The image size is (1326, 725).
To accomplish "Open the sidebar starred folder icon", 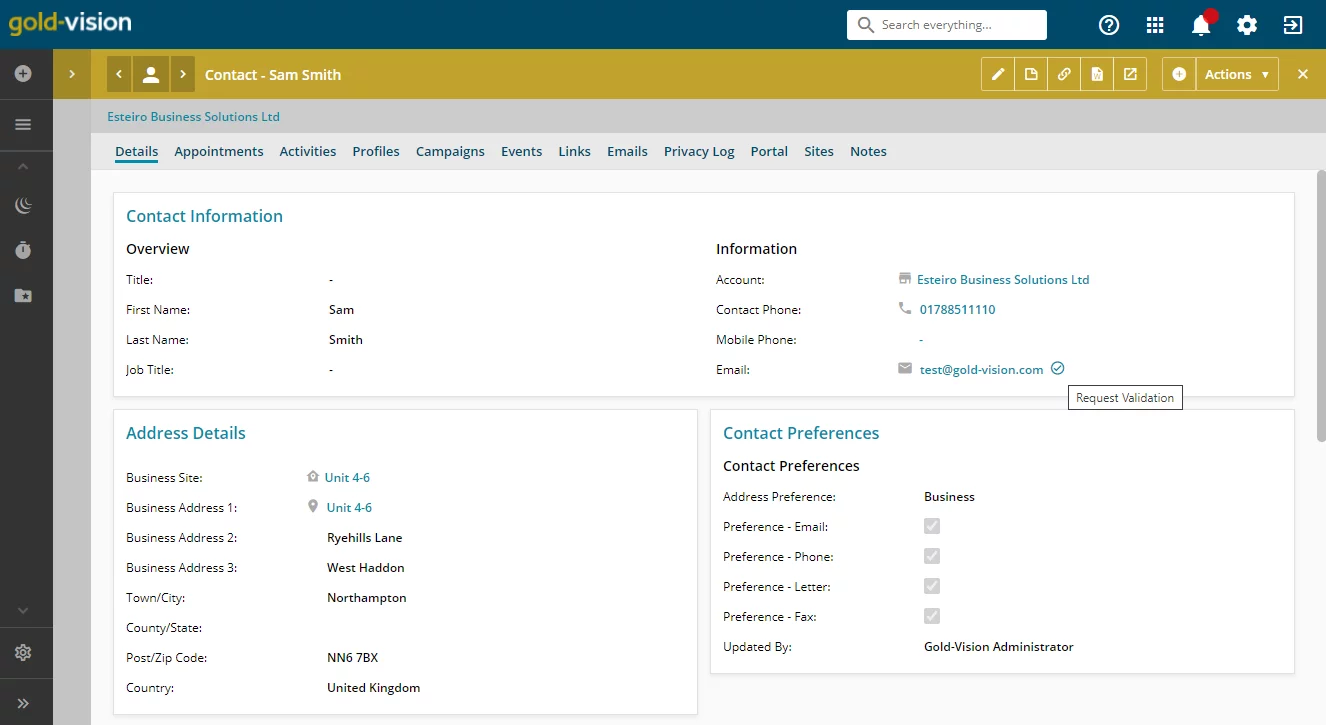I will tap(23, 296).
